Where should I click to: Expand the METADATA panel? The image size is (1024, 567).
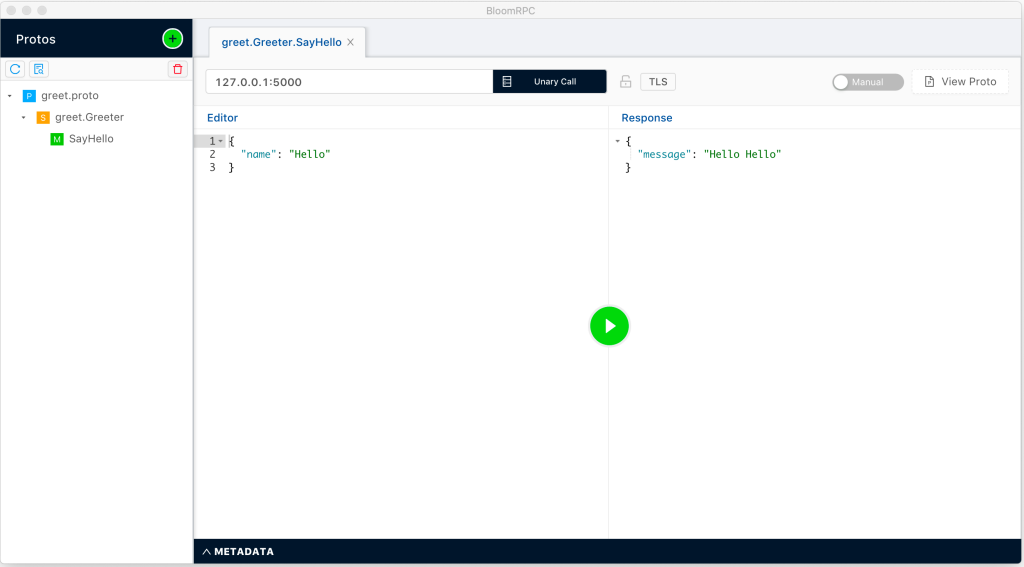coord(238,552)
